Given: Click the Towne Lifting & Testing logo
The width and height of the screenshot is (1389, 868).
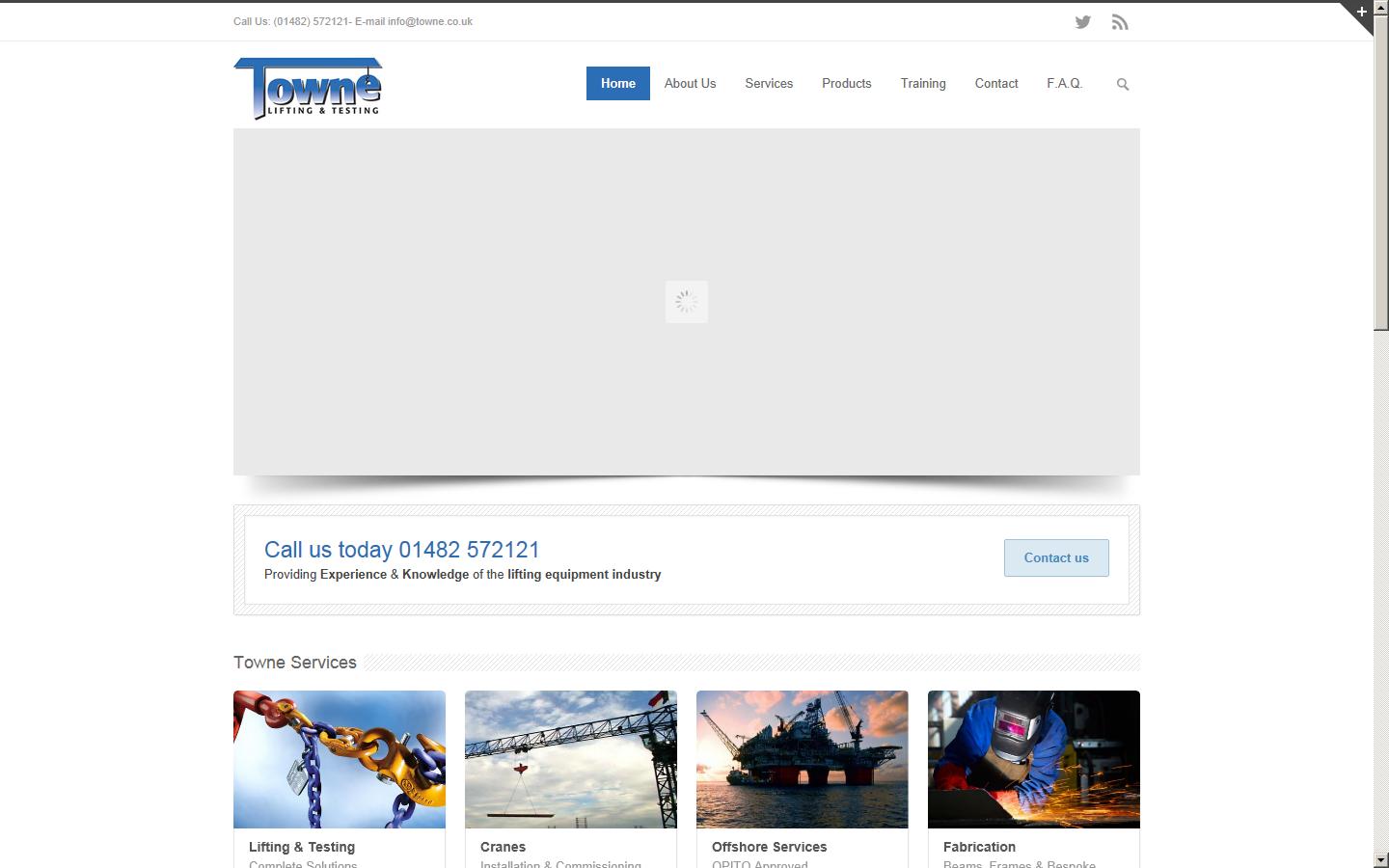Looking at the screenshot, I should pyautogui.click(x=307, y=89).
